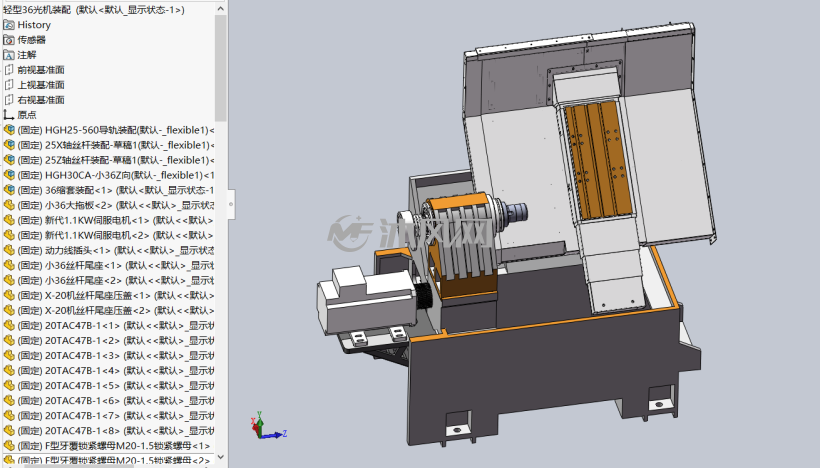Click the HGH25-560导轨装配 assembly icon
The image size is (820, 468).
[8, 130]
